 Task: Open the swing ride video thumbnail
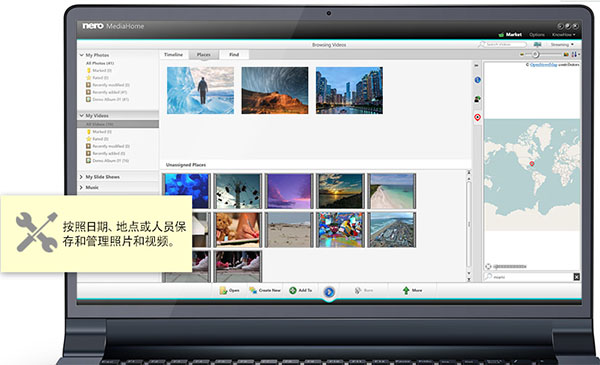pyautogui.click(x=238, y=191)
